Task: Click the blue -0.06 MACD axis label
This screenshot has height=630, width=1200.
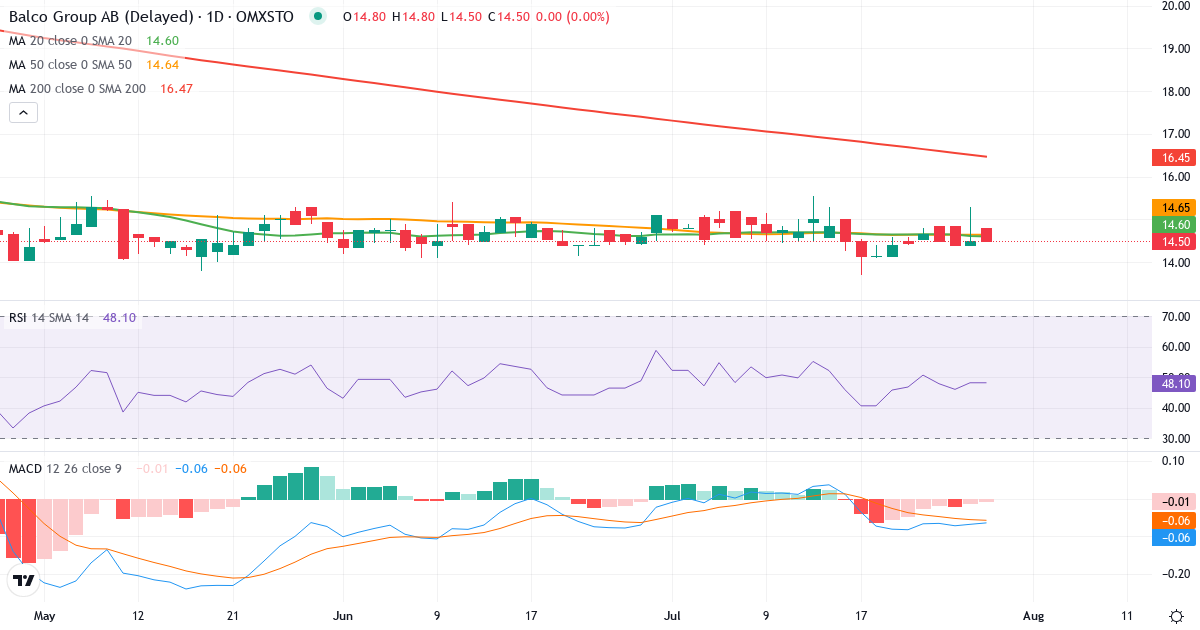Action: coord(1173,537)
